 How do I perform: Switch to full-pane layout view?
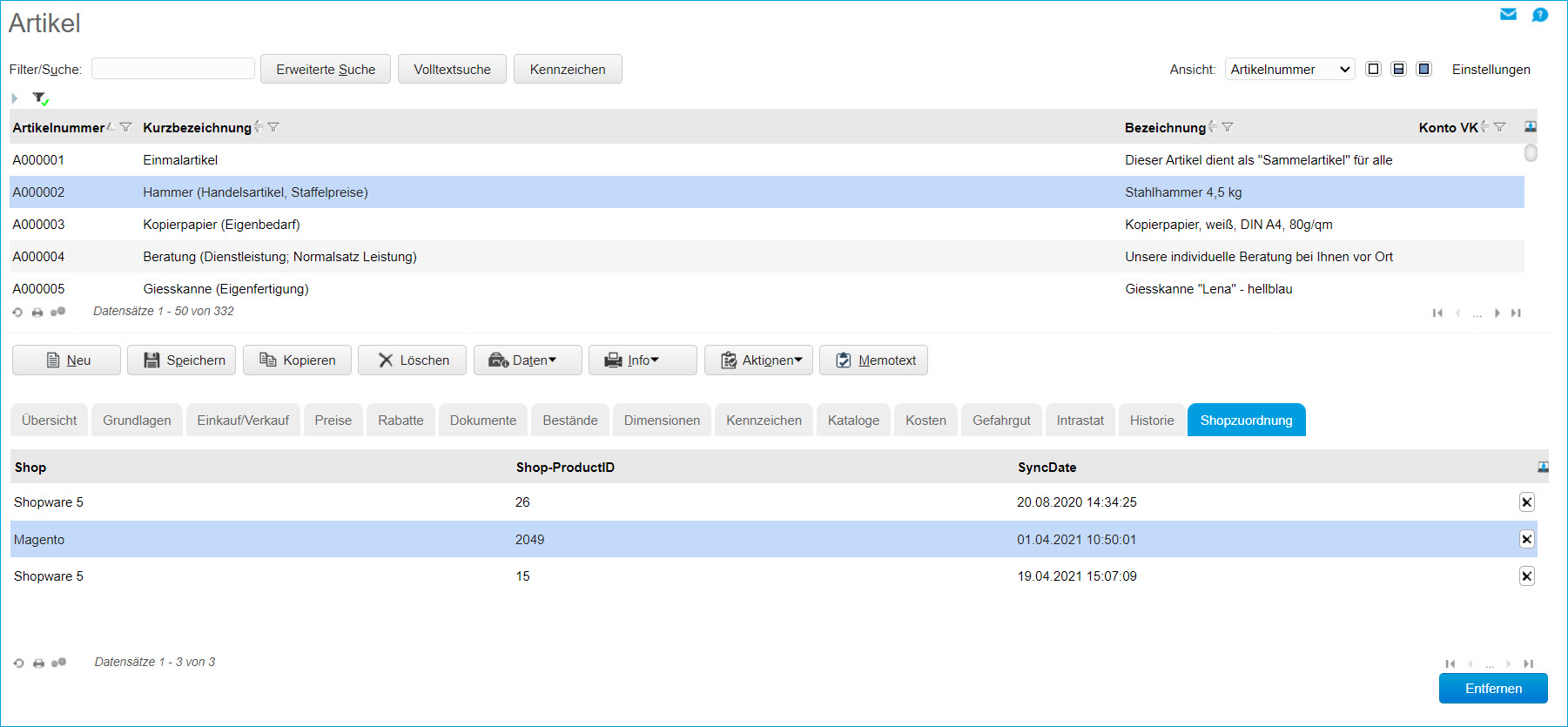click(1423, 69)
